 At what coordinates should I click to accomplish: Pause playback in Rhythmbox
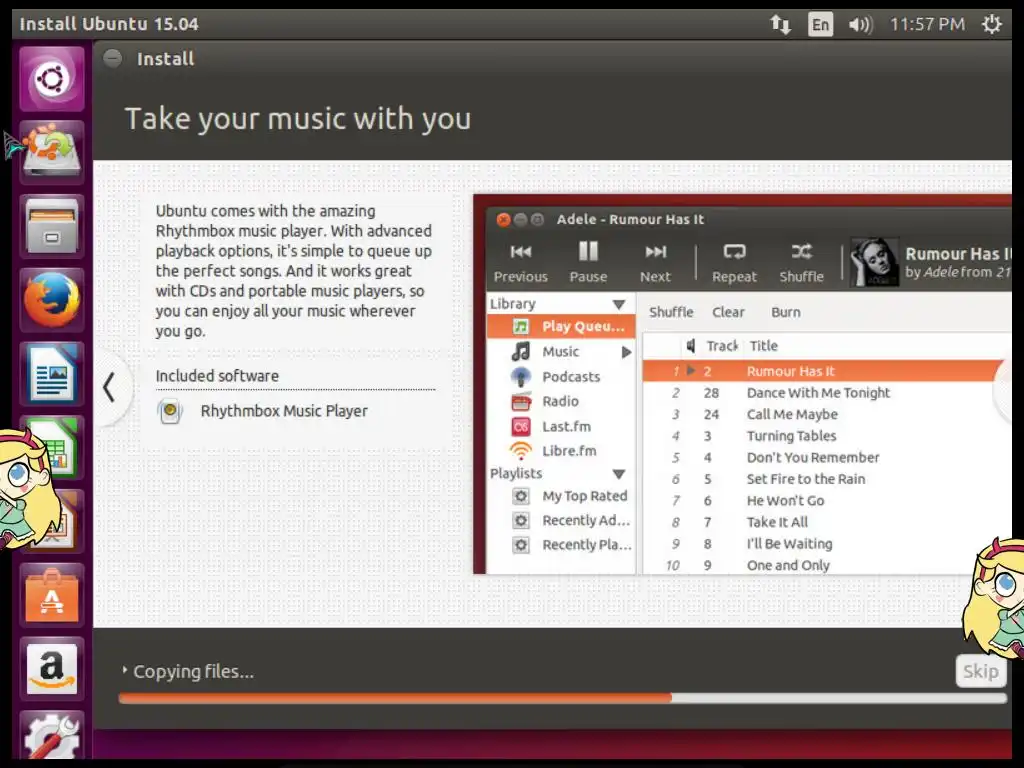(588, 263)
